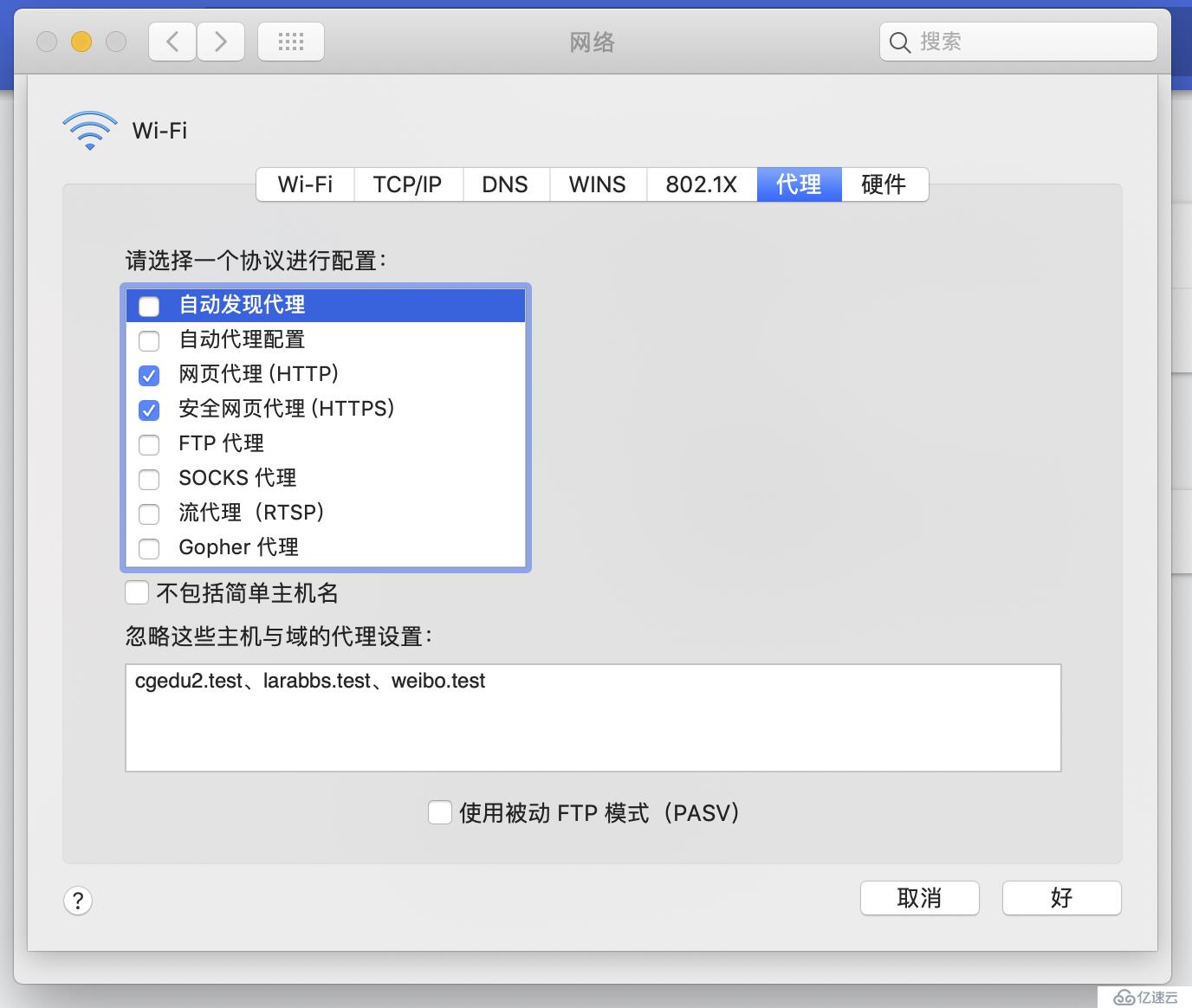Select the FTP 代理 row text
This screenshot has height=1008, width=1192.
point(221,443)
